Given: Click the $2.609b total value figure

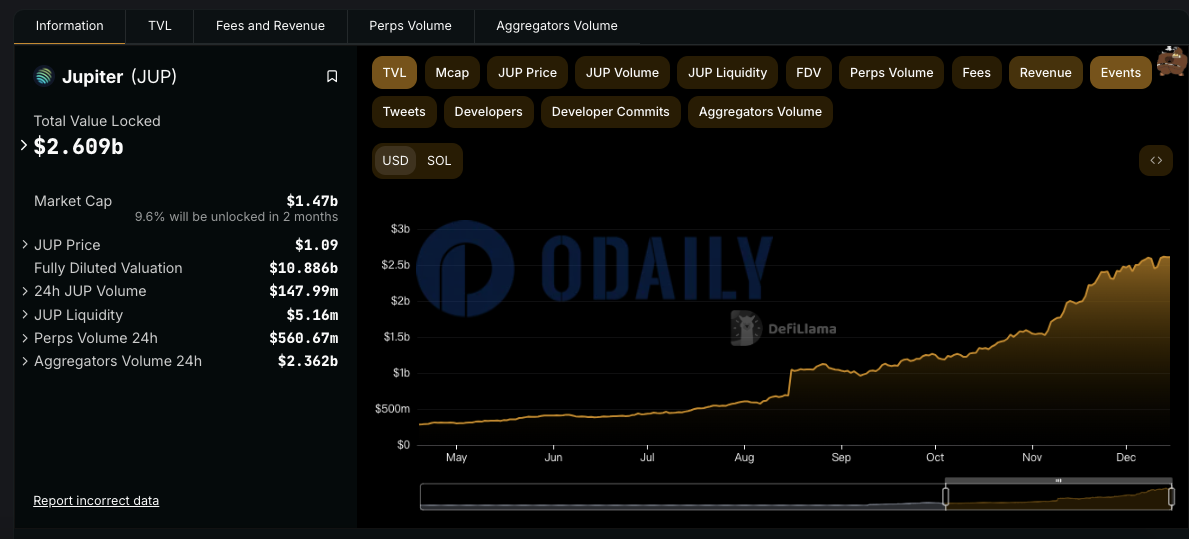Looking at the screenshot, I should 78,146.
